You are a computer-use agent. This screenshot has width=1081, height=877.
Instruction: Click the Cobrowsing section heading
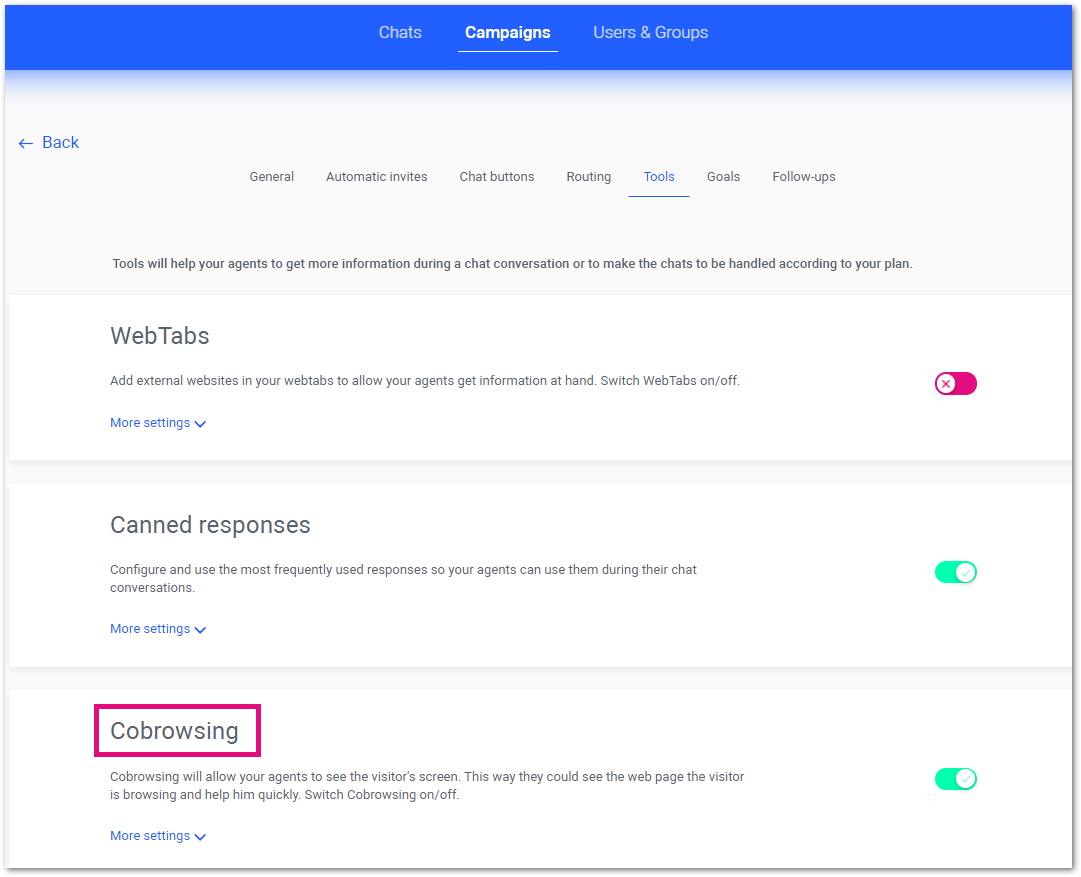coord(174,730)
